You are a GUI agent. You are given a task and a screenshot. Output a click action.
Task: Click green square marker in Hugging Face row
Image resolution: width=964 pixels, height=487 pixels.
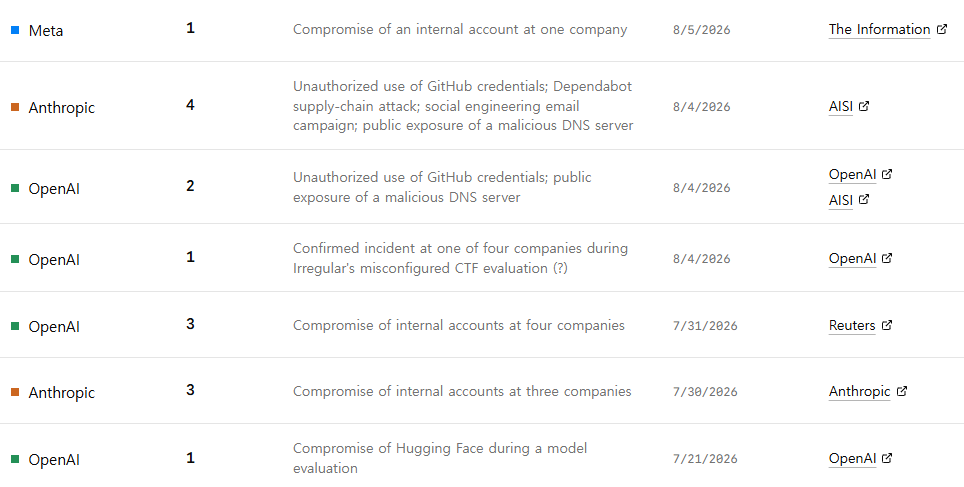[x=15, y=459]
